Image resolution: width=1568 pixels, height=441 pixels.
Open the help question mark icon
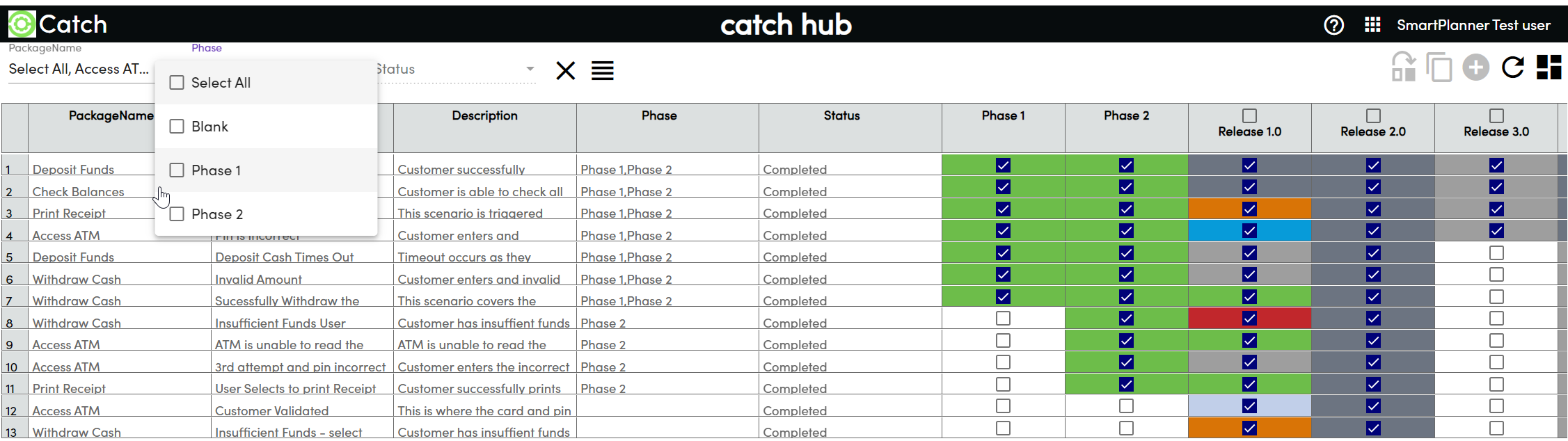(1333, 25)
